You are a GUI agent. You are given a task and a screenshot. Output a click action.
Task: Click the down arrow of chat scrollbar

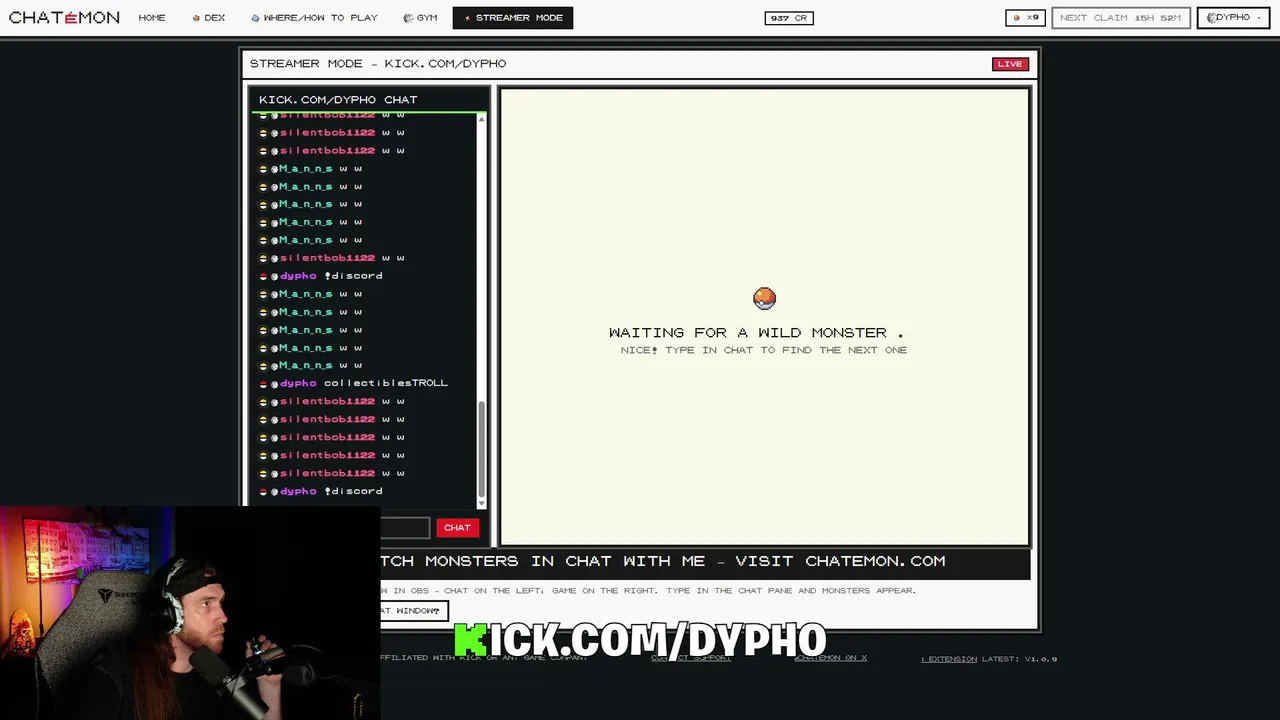[x=481, y=503]
